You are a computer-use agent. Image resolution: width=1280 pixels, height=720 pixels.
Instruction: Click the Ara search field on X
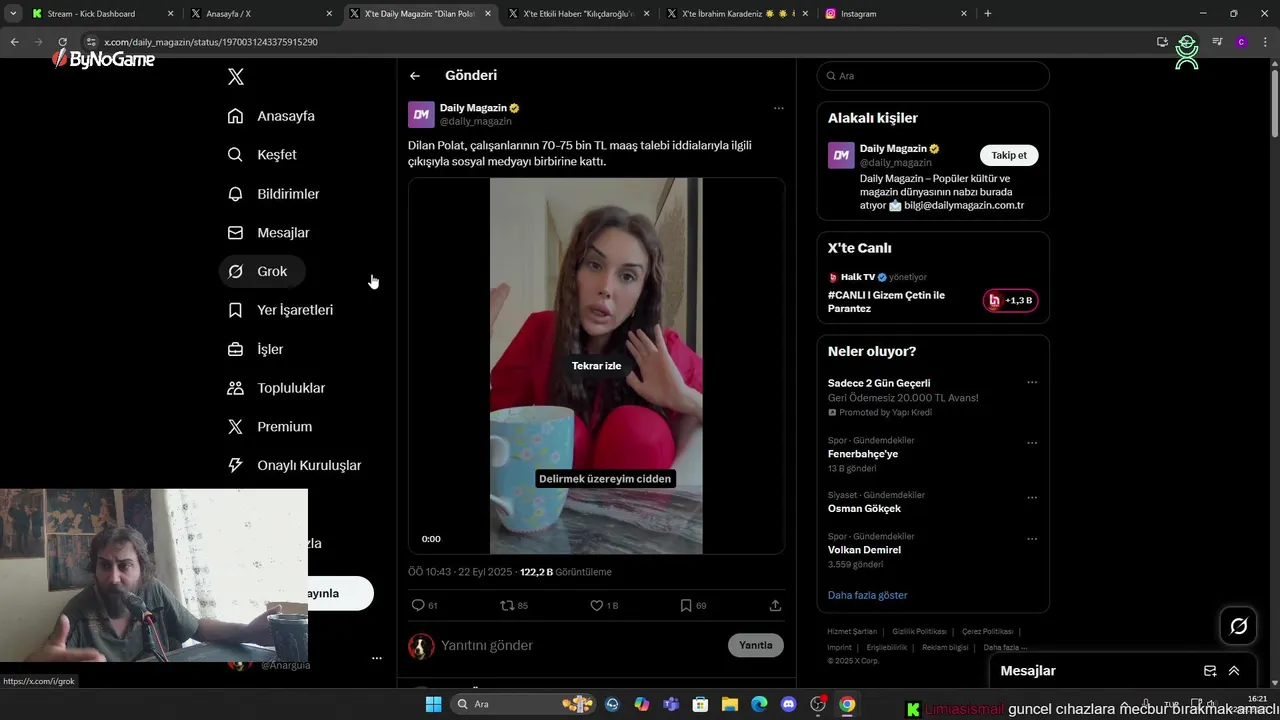(x=933, y=76)
